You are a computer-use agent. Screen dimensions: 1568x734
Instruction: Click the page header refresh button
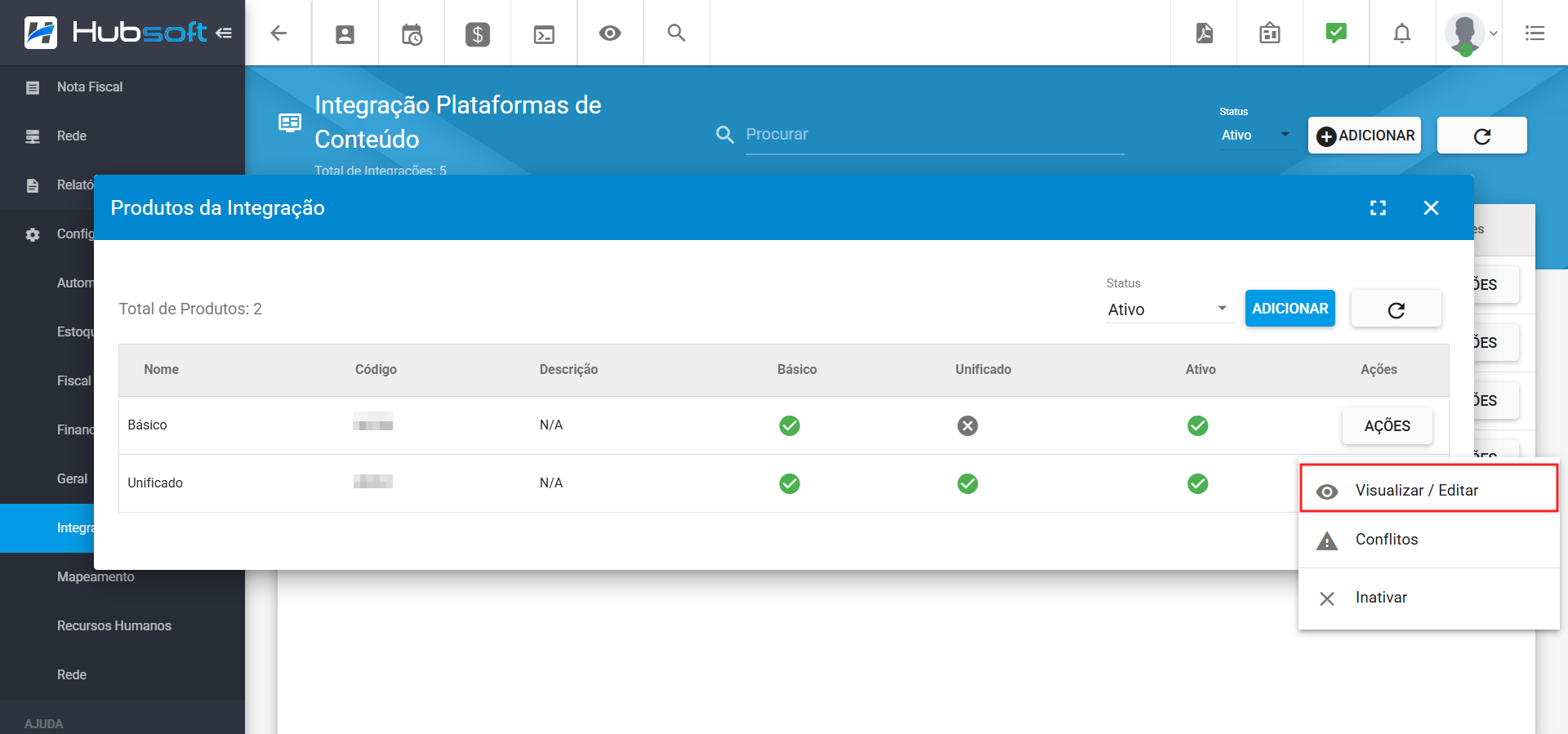1482,136
